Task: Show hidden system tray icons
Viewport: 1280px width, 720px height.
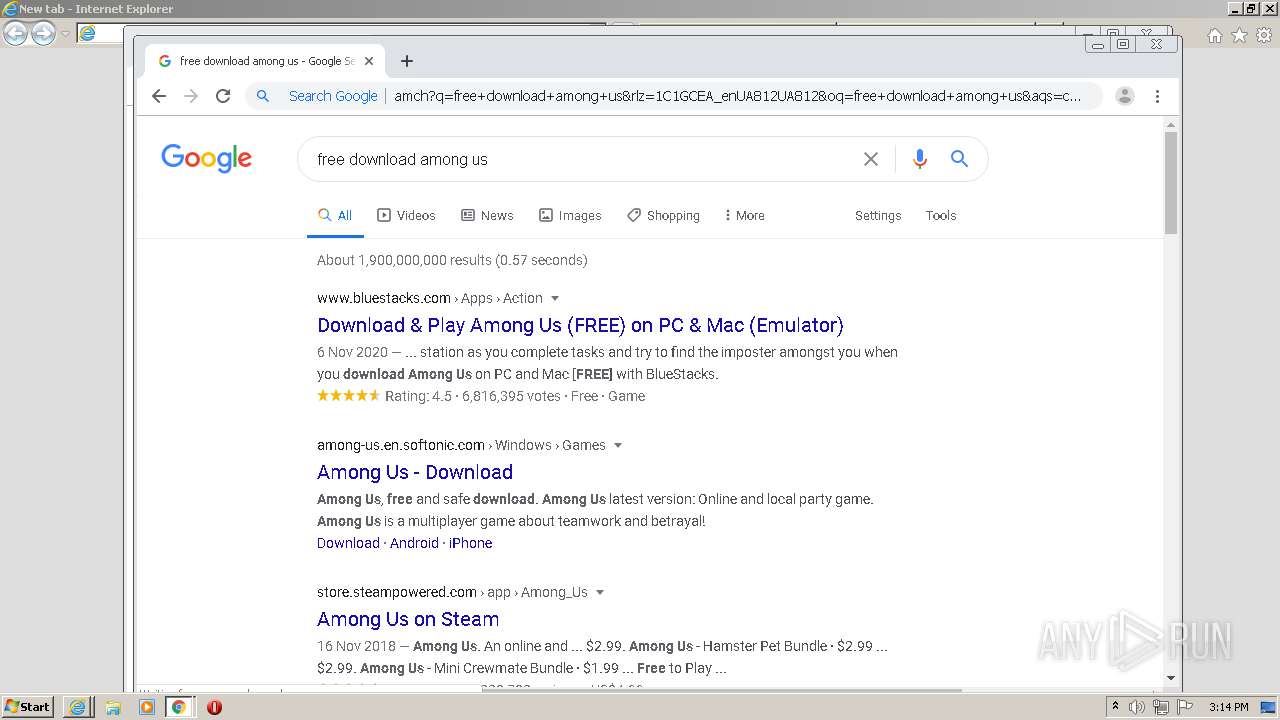Action: click(x=1115, y=707)
